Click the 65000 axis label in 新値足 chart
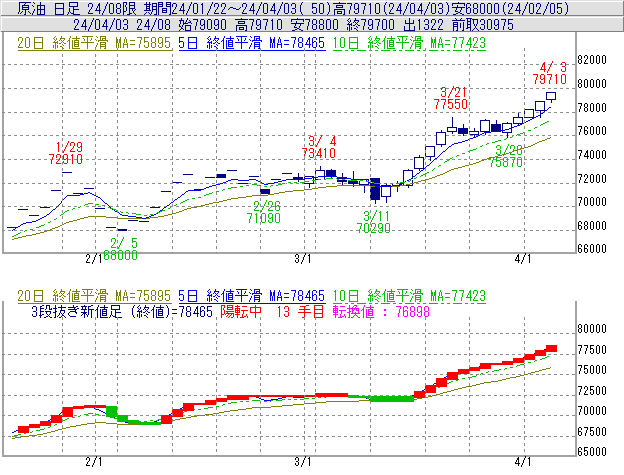624x475 pixels. pos(592,452)
